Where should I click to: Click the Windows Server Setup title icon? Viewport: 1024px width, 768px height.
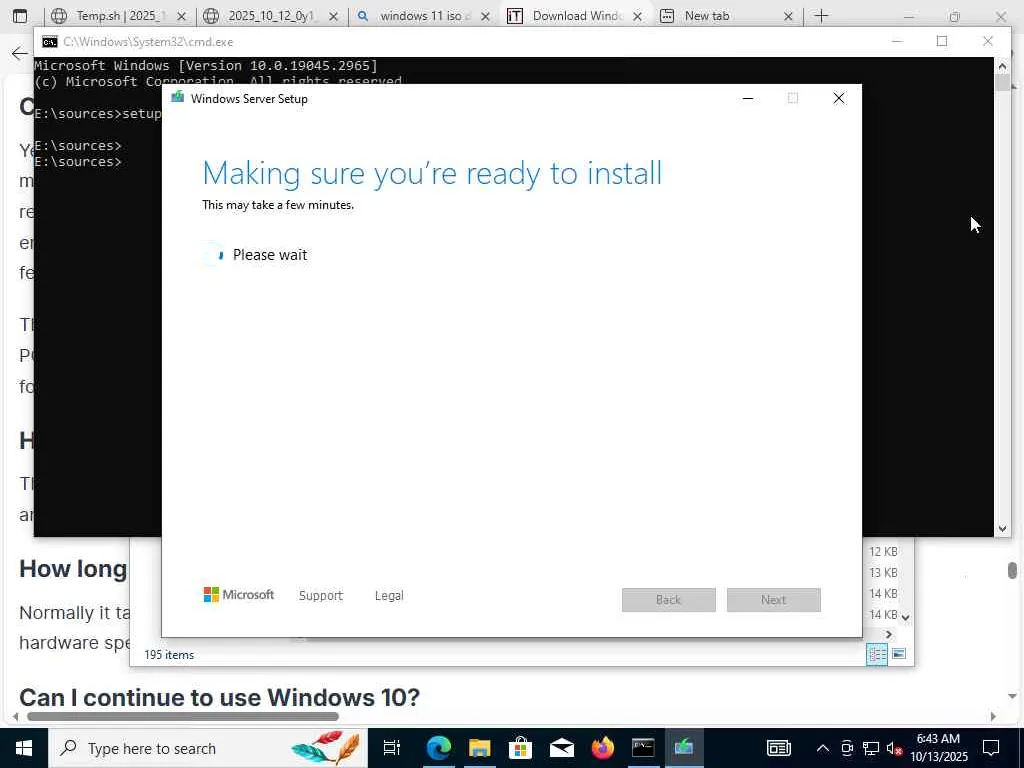pyautogui.click(x=178, y=98)
